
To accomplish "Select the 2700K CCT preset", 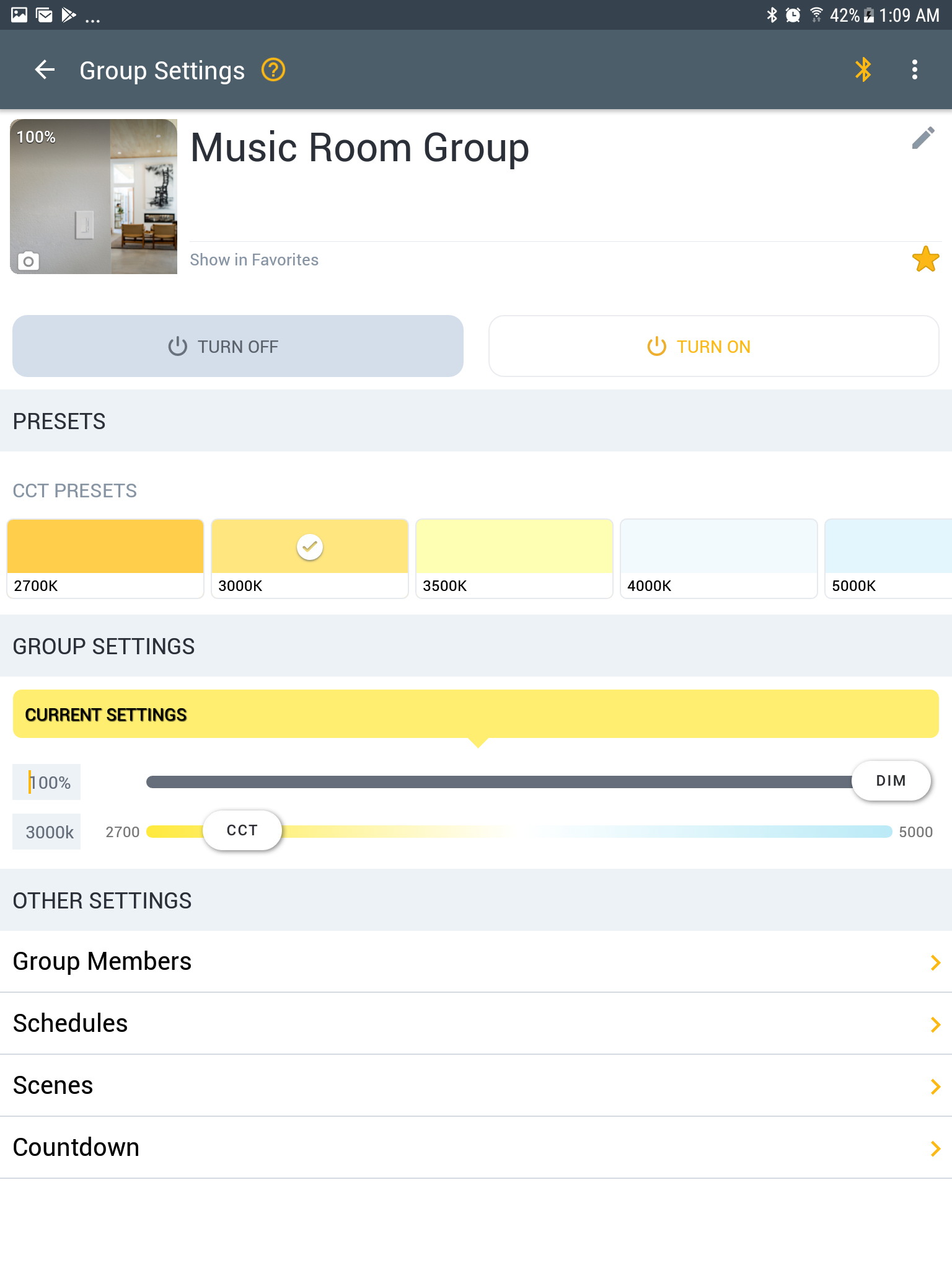I will click(x=105, y=559).
